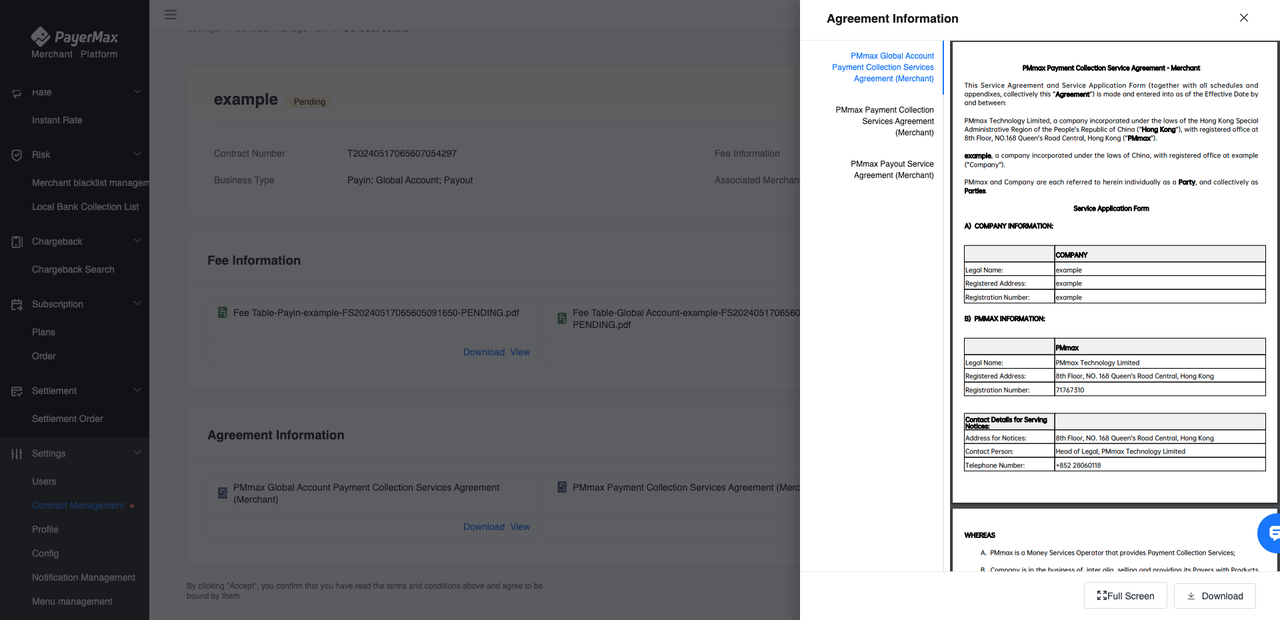Click the "WHEREAS" heading in the document

coord(980,535)
